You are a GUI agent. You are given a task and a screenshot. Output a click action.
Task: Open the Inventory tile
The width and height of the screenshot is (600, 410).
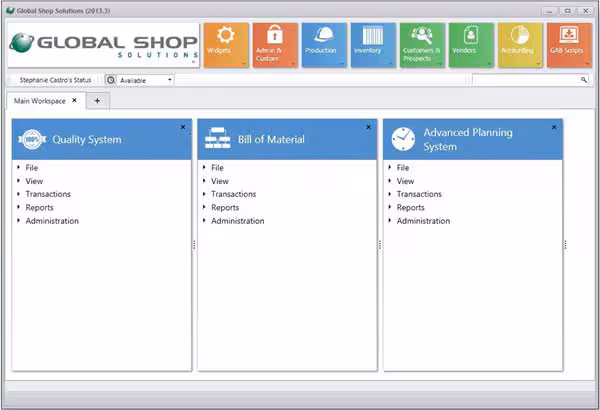point(373,45)
